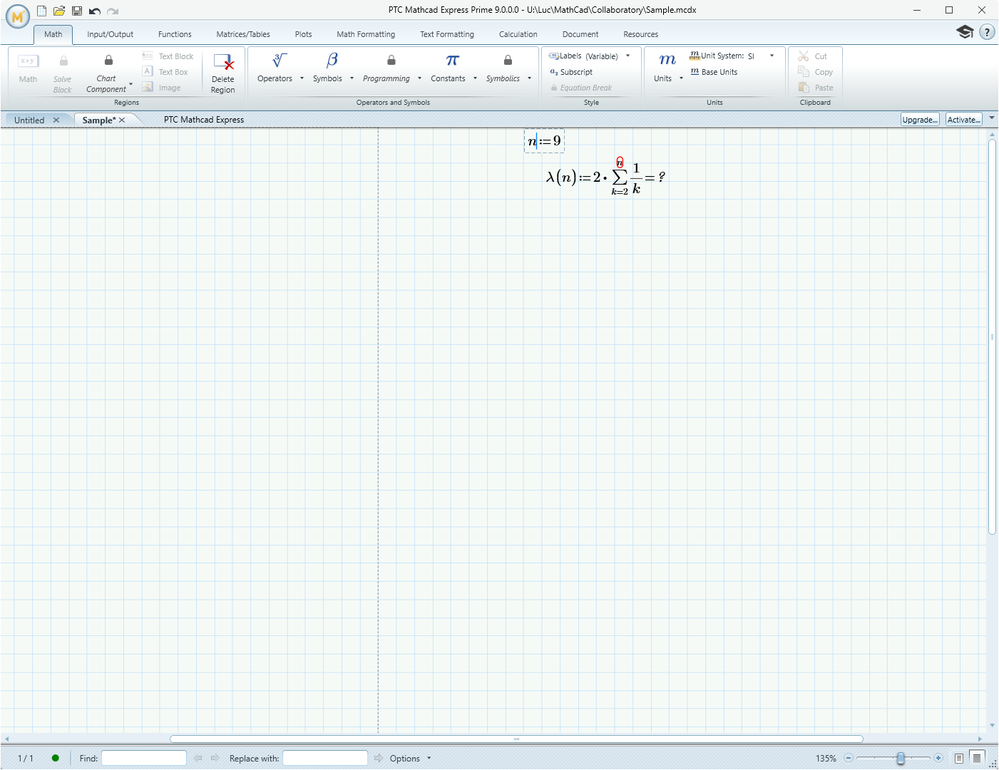Click the Subscript style button

[x=571, y=72]
